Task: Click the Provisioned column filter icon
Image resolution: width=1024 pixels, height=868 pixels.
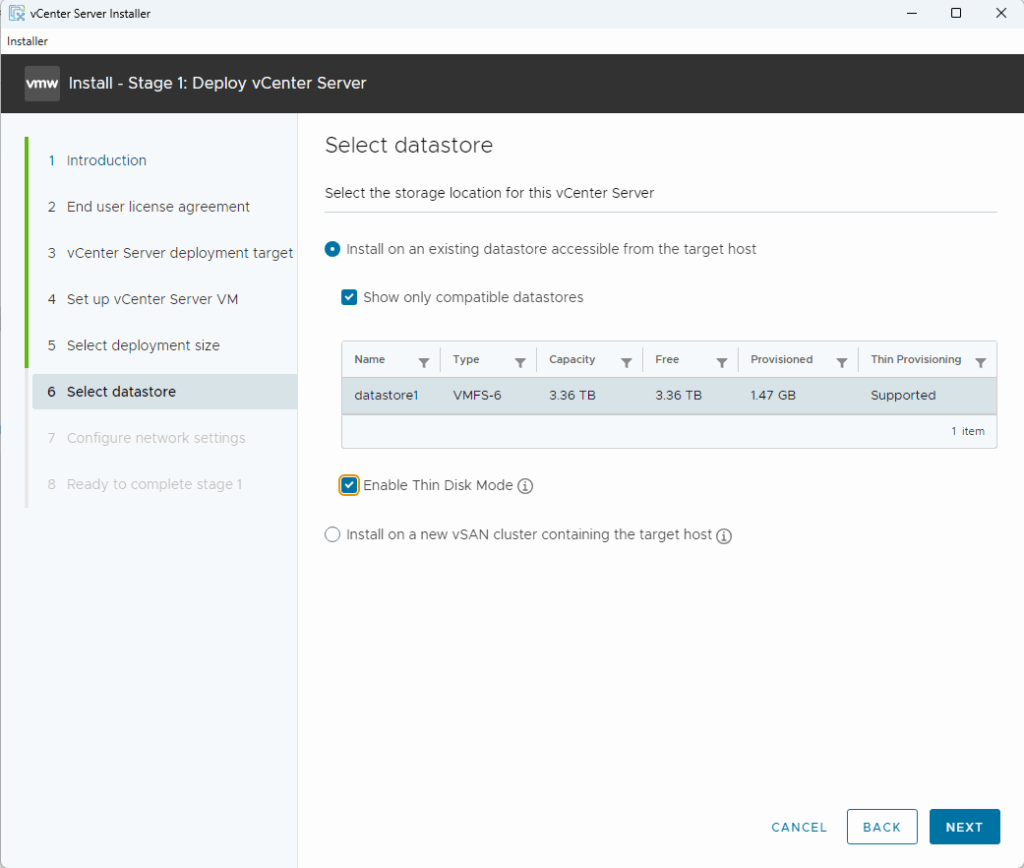Action: pos(842,363)
